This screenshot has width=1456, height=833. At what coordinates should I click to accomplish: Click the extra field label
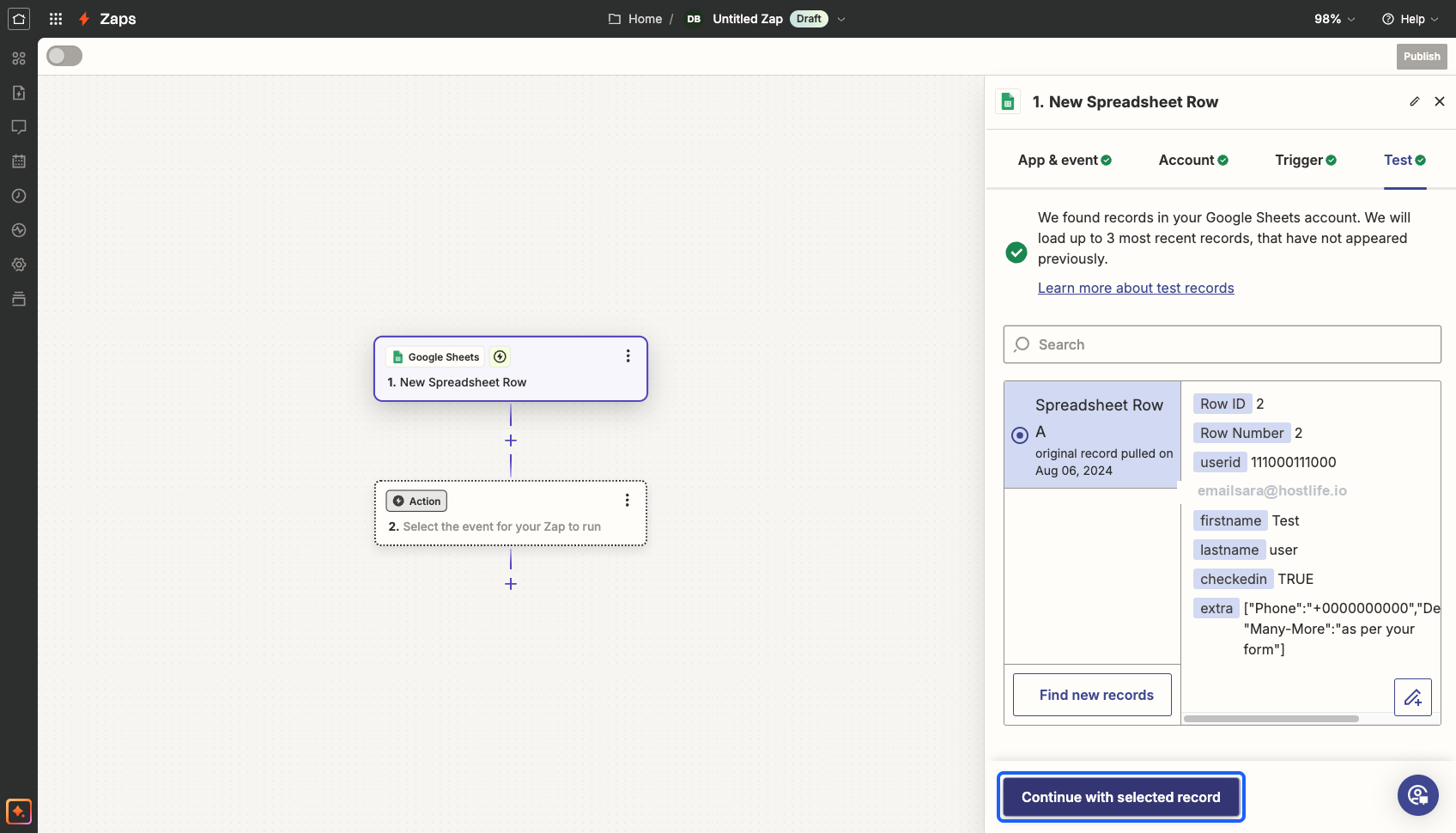[x=1216, y=608]
